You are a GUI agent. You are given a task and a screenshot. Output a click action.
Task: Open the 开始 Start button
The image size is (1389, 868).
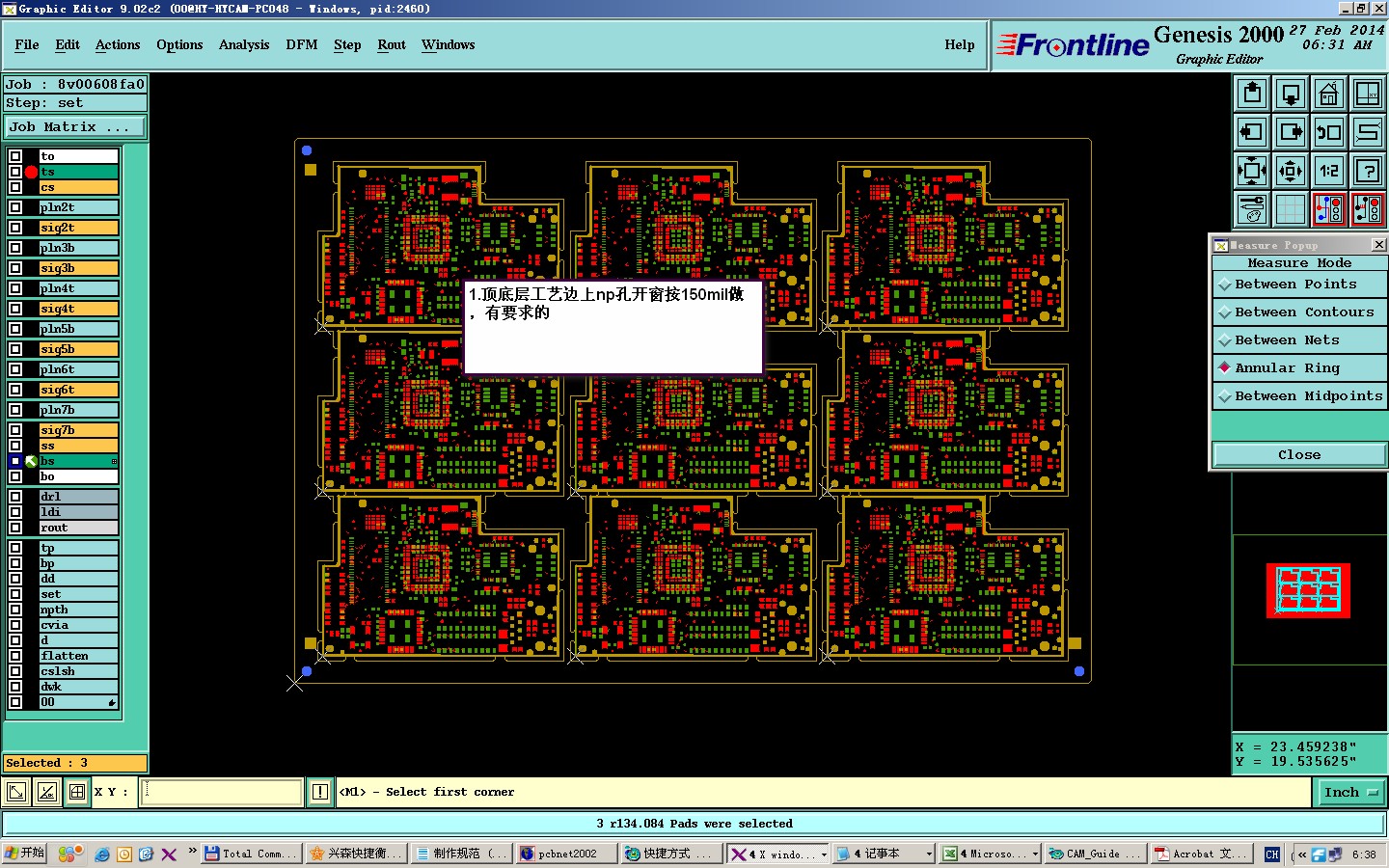coord(25,854)
